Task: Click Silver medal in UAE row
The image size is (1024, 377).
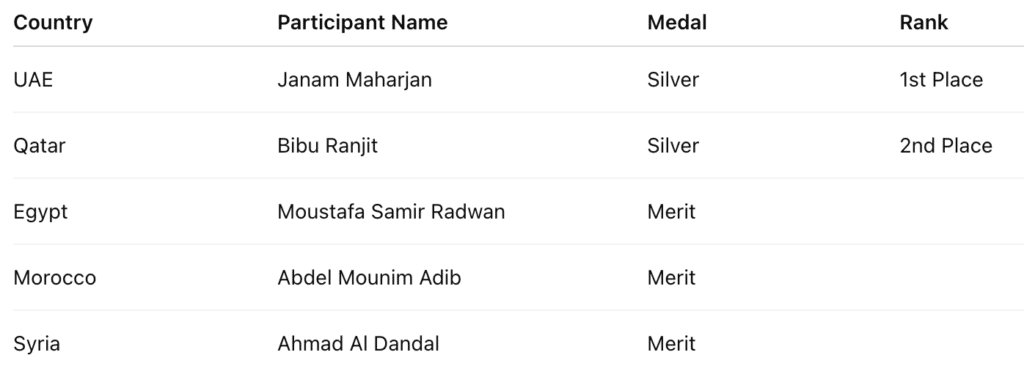Action: click(673, 80)
